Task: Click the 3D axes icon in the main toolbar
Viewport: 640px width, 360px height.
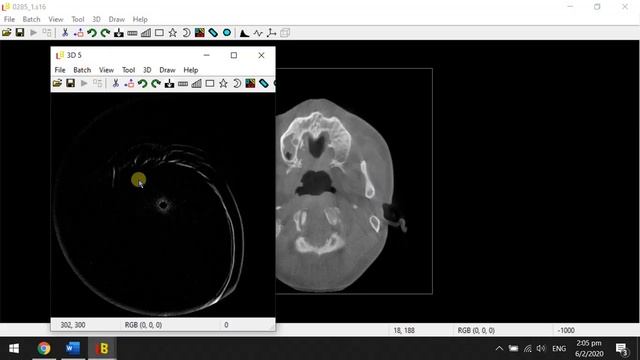Action: point(271,33)
